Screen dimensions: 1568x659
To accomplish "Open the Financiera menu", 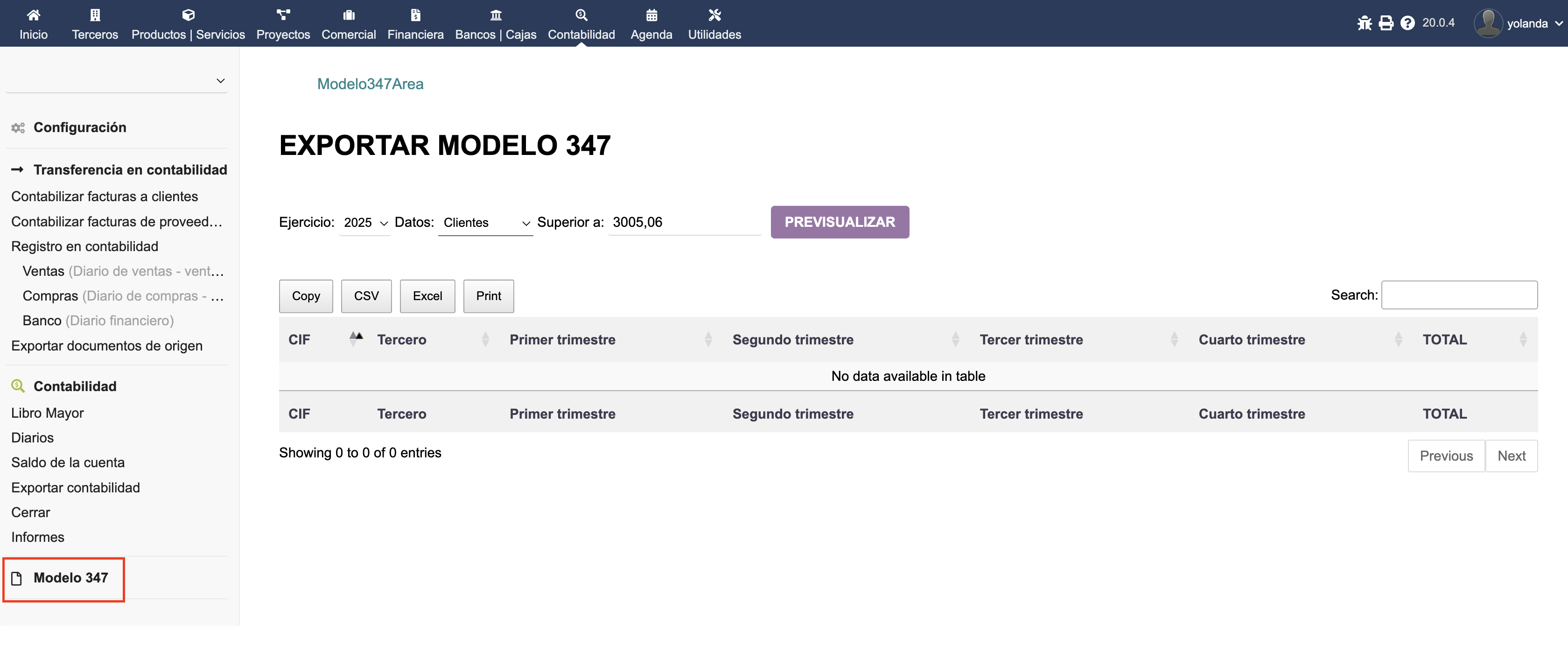I will [415, 24].
